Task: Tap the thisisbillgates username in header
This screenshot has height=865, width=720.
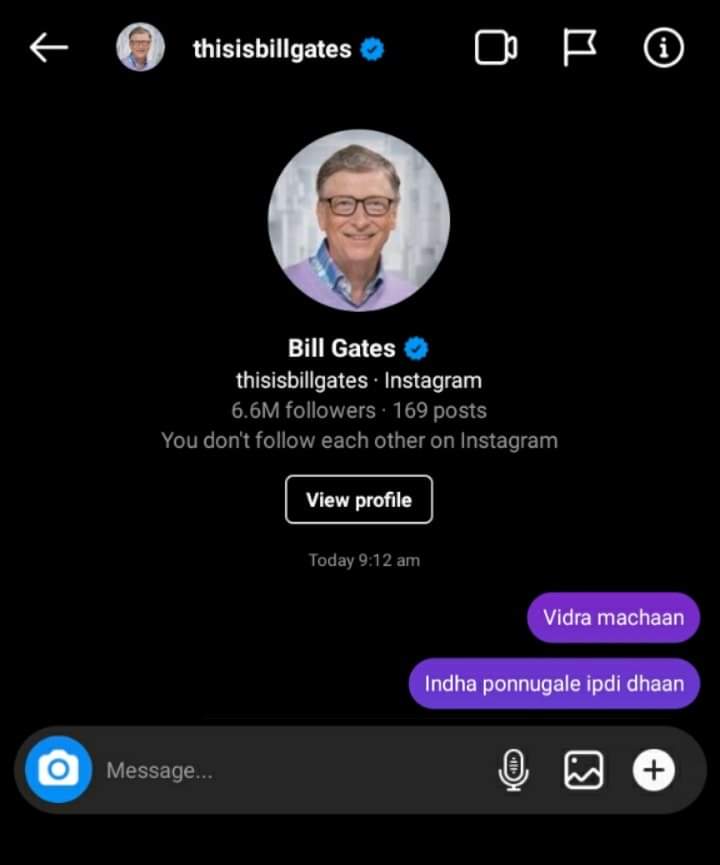Action: pyautogui.click(x=272, y=49)
